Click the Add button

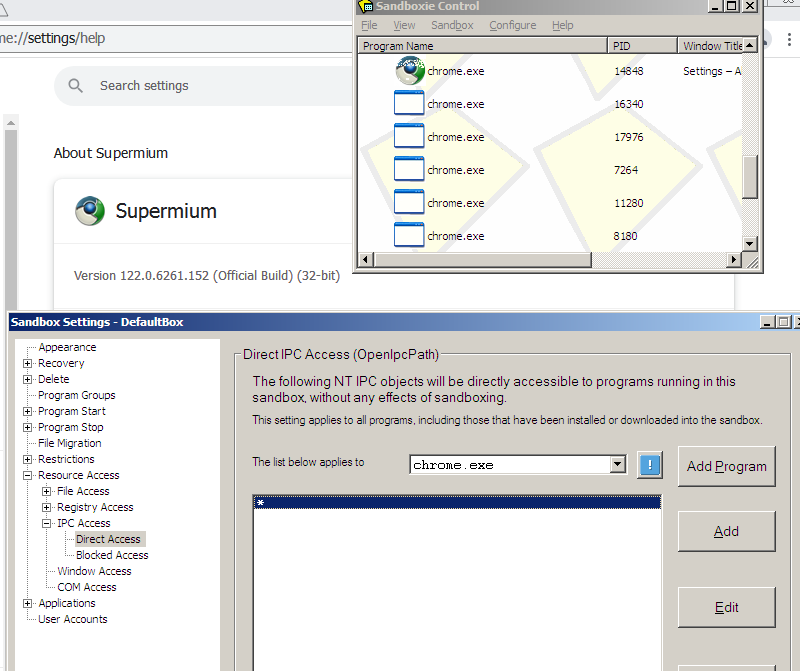coord(727,531)
